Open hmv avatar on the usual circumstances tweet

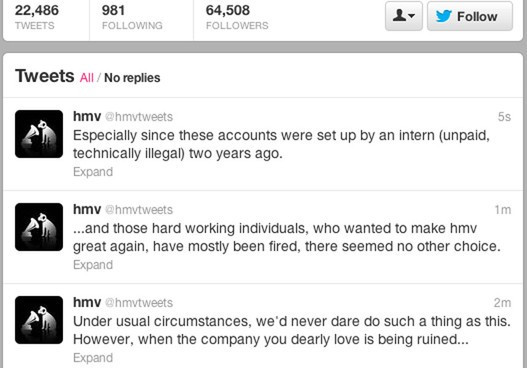pyautogui.click(x=39, y=320)
